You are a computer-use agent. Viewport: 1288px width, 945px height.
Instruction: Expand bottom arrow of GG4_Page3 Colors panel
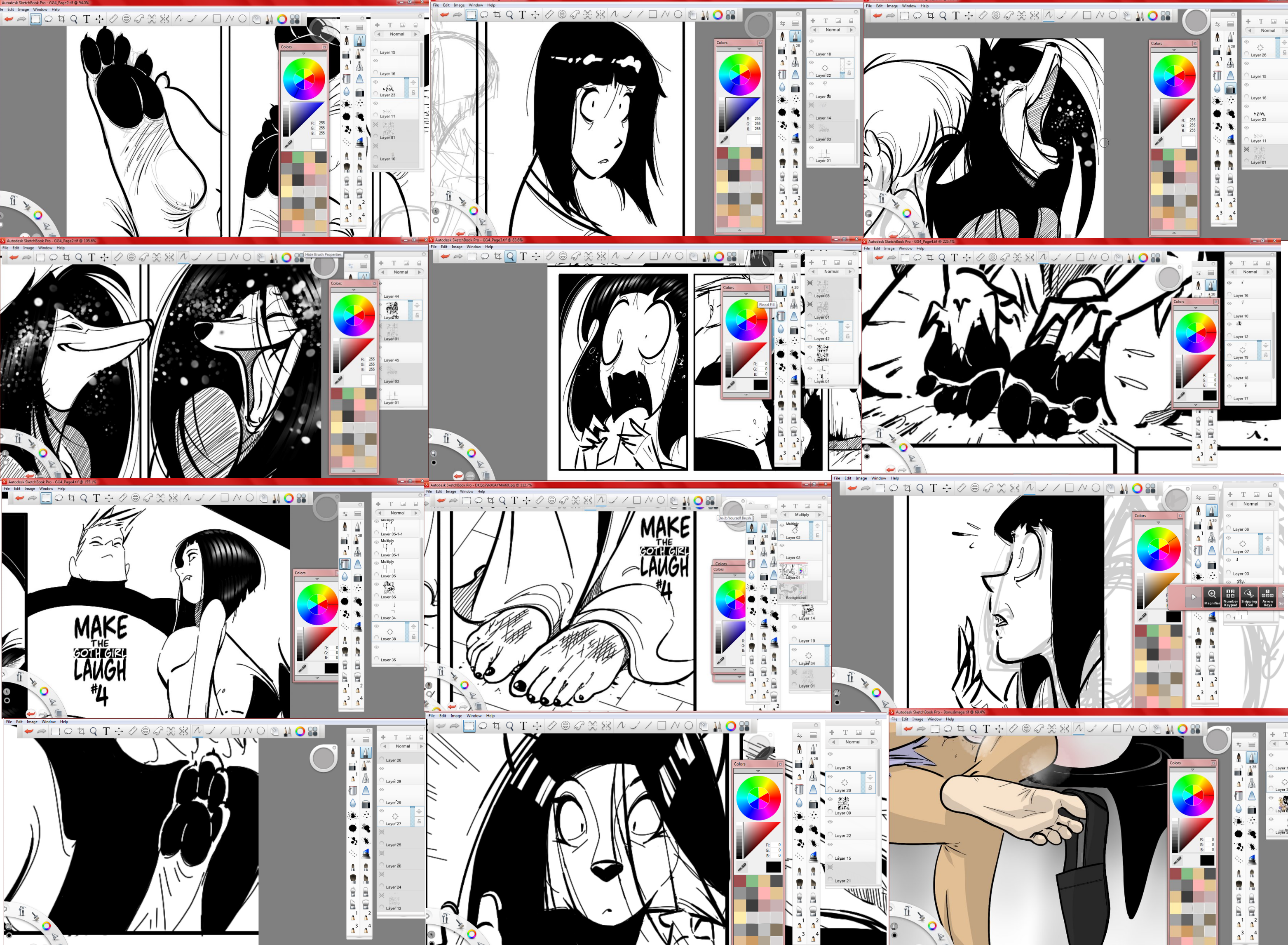pos(746,395)
